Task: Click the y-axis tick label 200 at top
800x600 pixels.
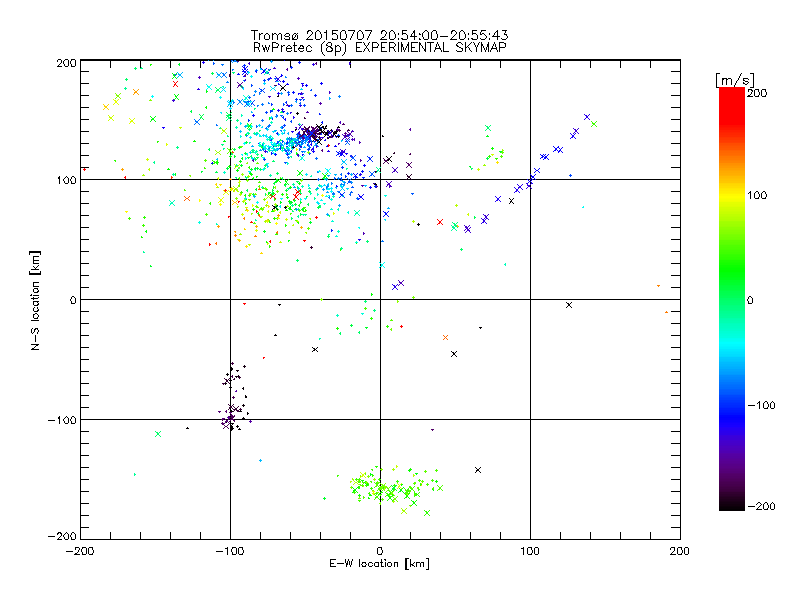Action: (66, 63)
